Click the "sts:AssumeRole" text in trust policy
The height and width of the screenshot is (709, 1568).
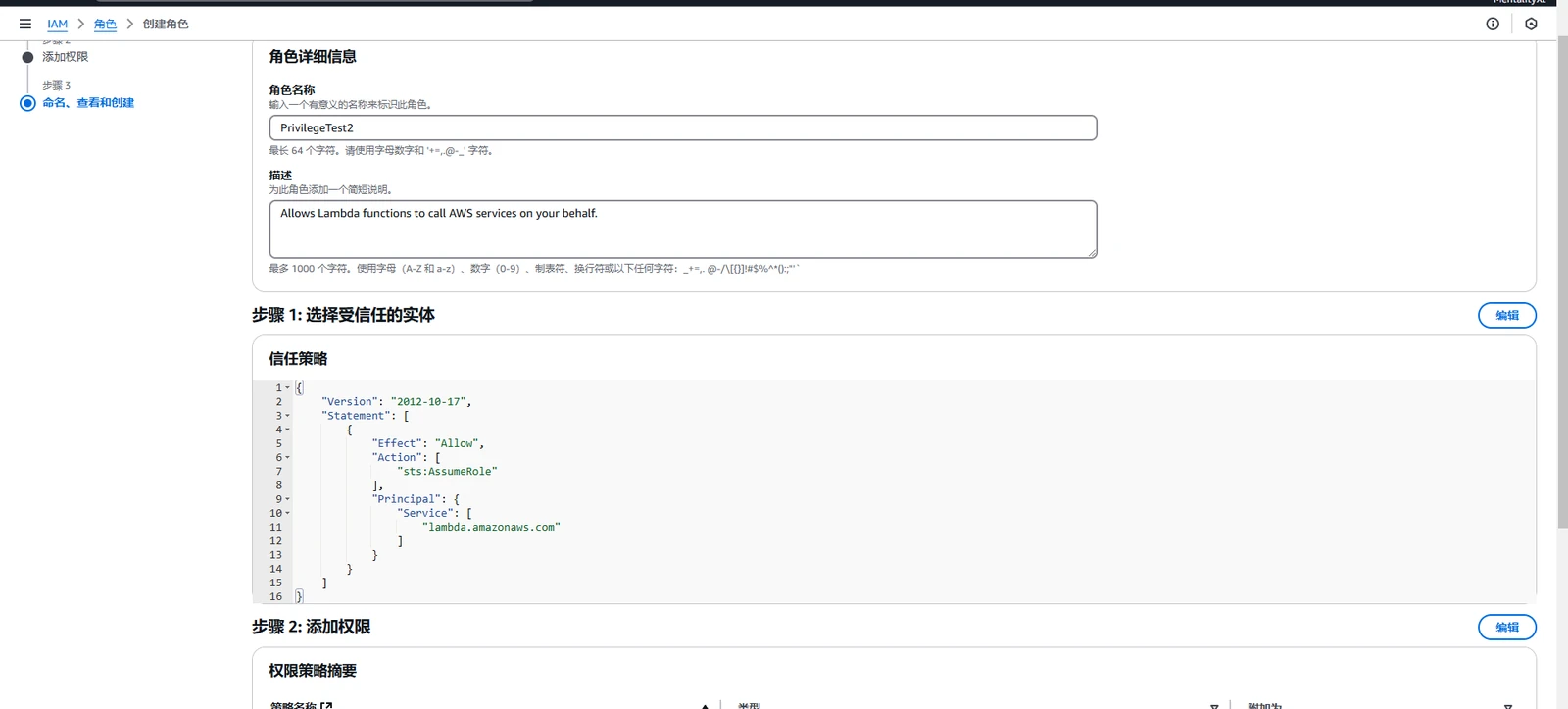pos(447,472)
